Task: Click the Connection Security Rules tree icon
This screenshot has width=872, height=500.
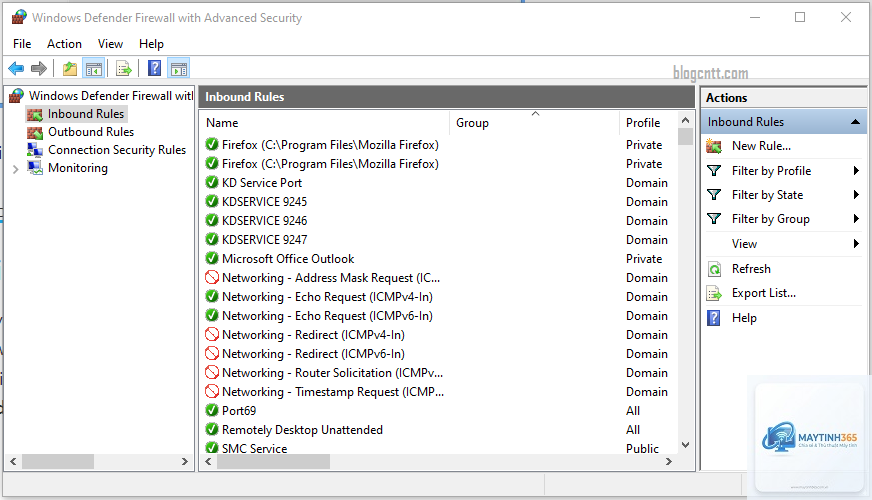Action: pyautogui.click(x=35, y=150)
